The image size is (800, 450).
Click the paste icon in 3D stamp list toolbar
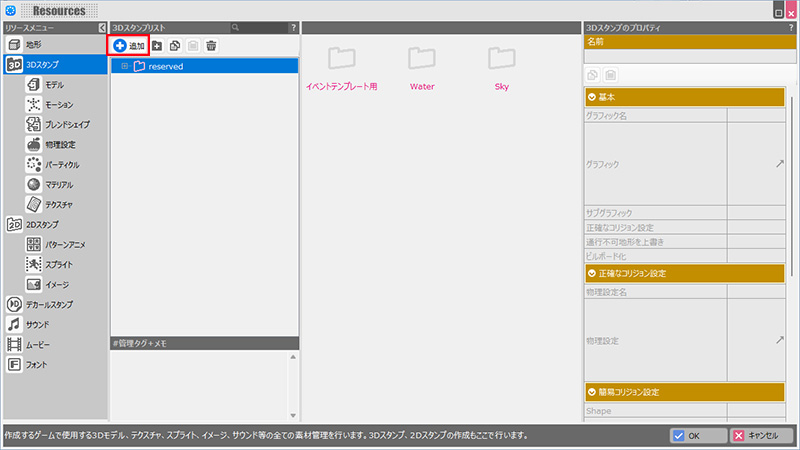point(193,46)
